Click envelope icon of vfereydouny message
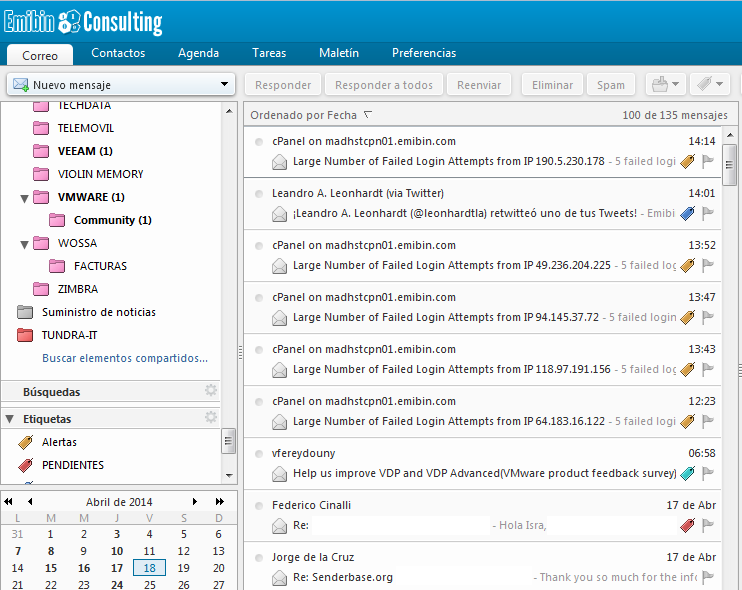The width and height of the screenshot is (742, 590). coord(279,474)
